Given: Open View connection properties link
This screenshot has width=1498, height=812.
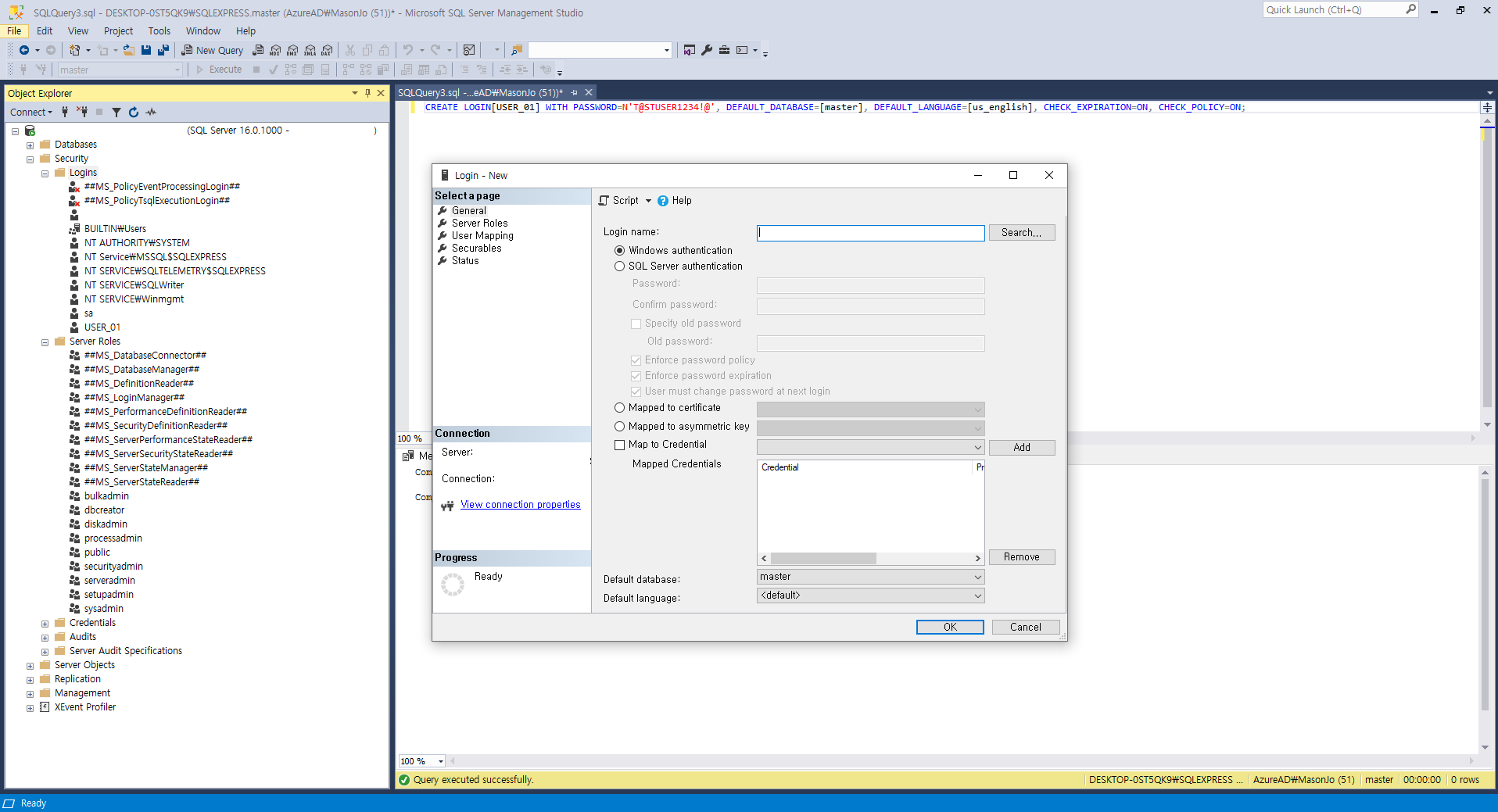Looking at the screenshot, I should click(521, 505).
